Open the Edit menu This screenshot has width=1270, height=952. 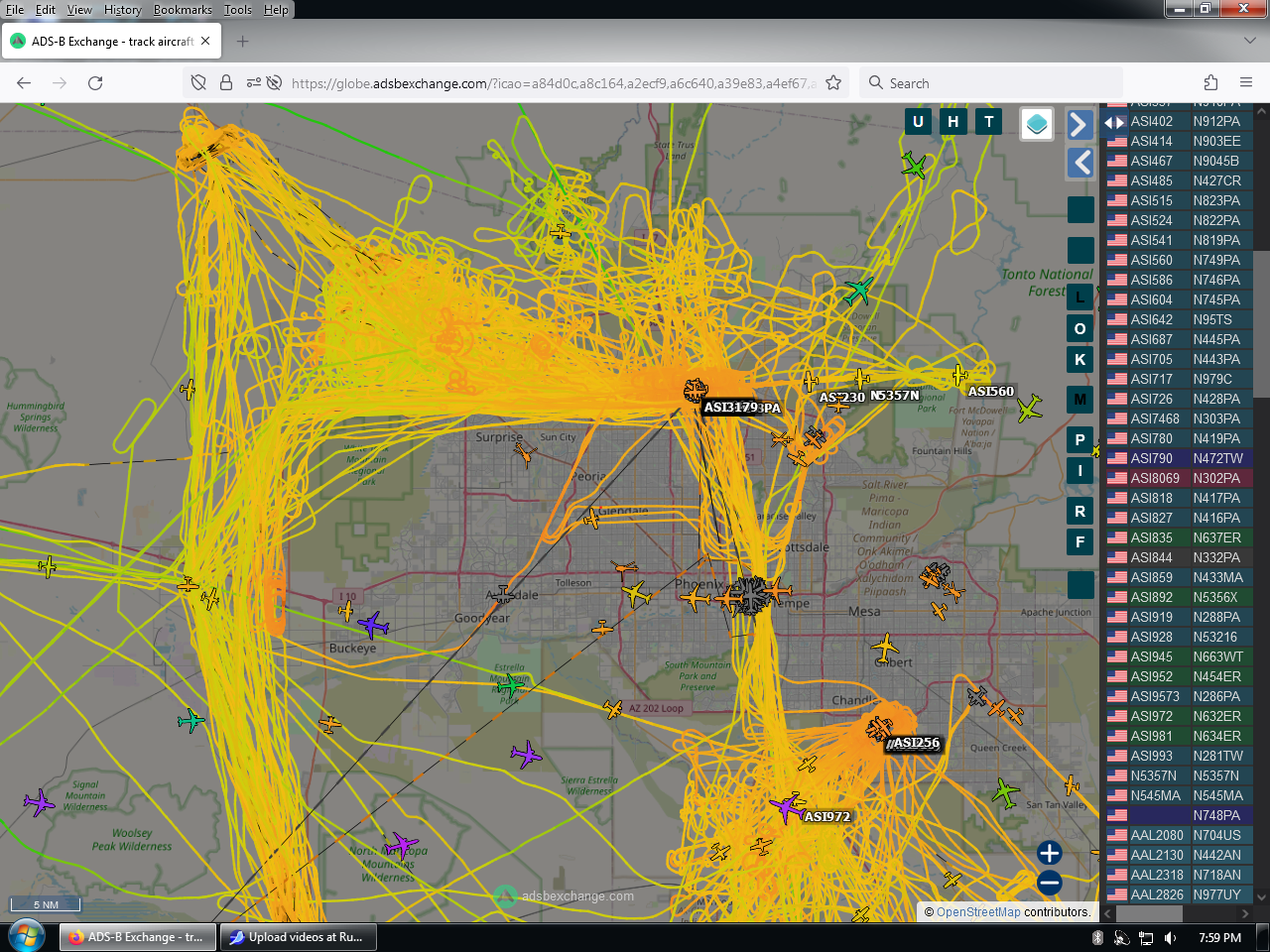coord(46,10)
